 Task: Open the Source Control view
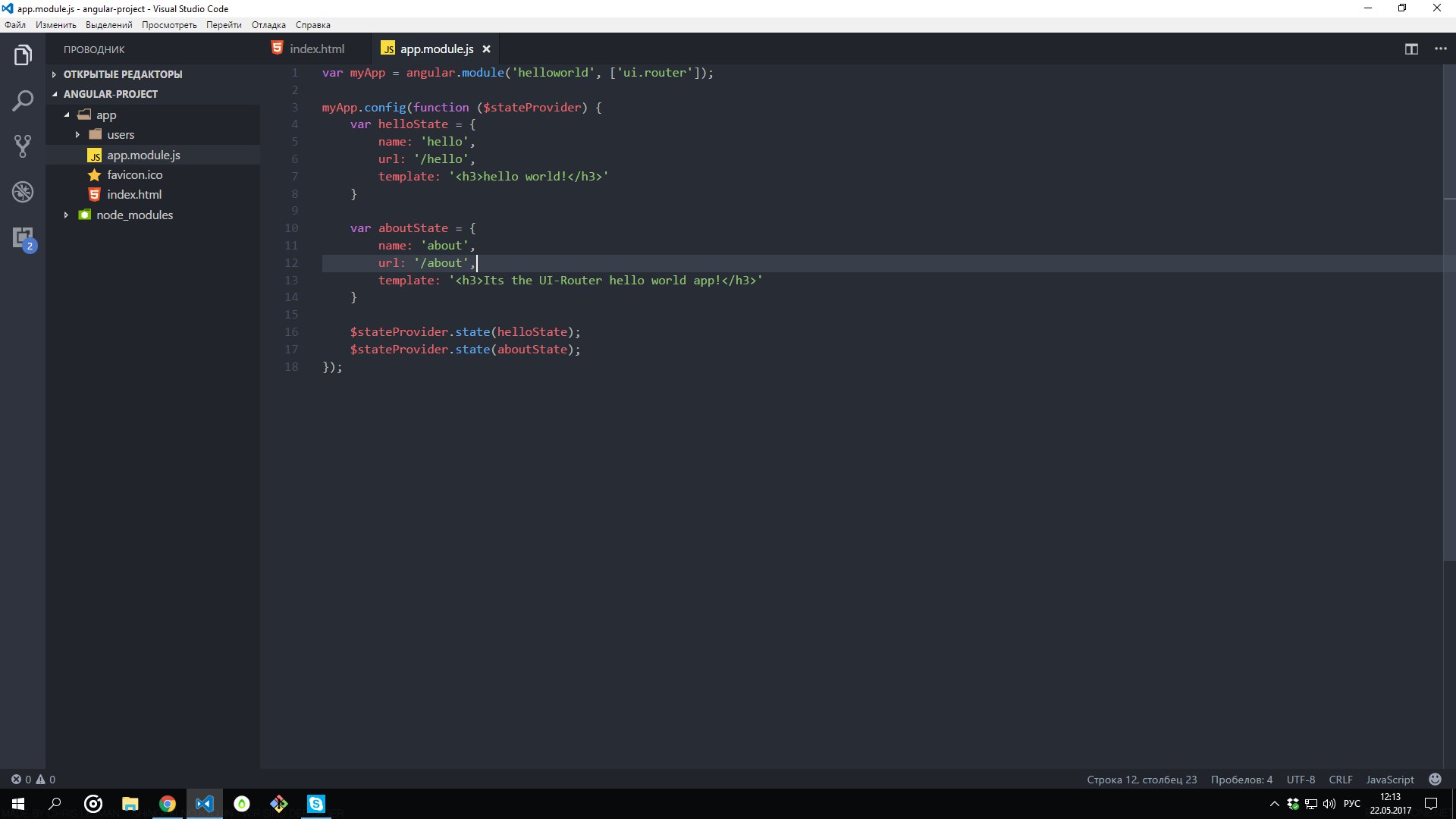click(x=23, y=146)
